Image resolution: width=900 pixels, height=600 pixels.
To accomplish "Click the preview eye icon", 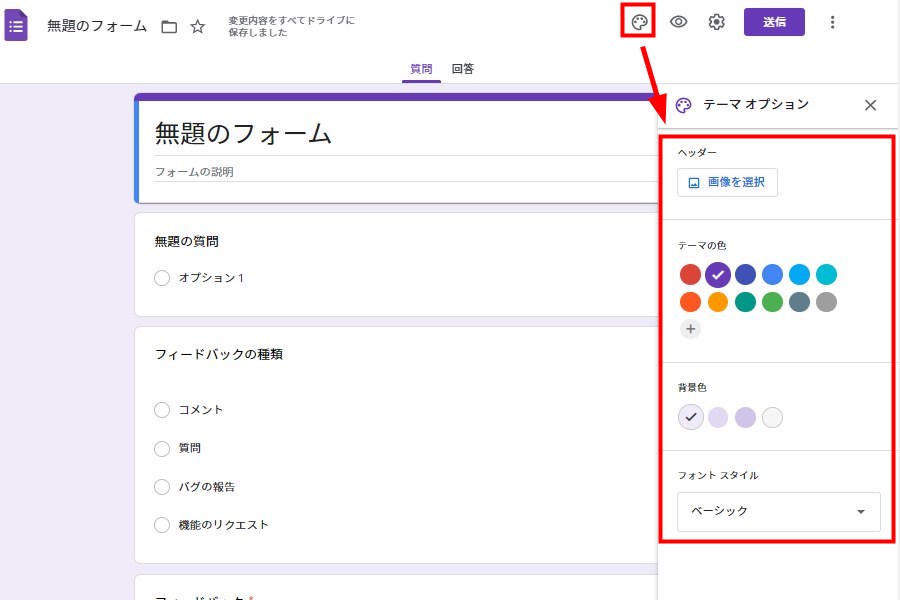I will [678, 22].
